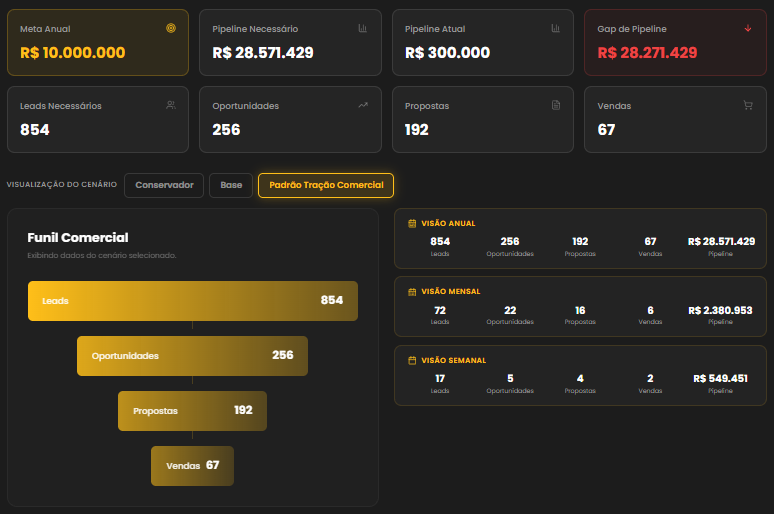Click the R$ 28.571.429 Pipeline Necessário card value

[263, 52]
